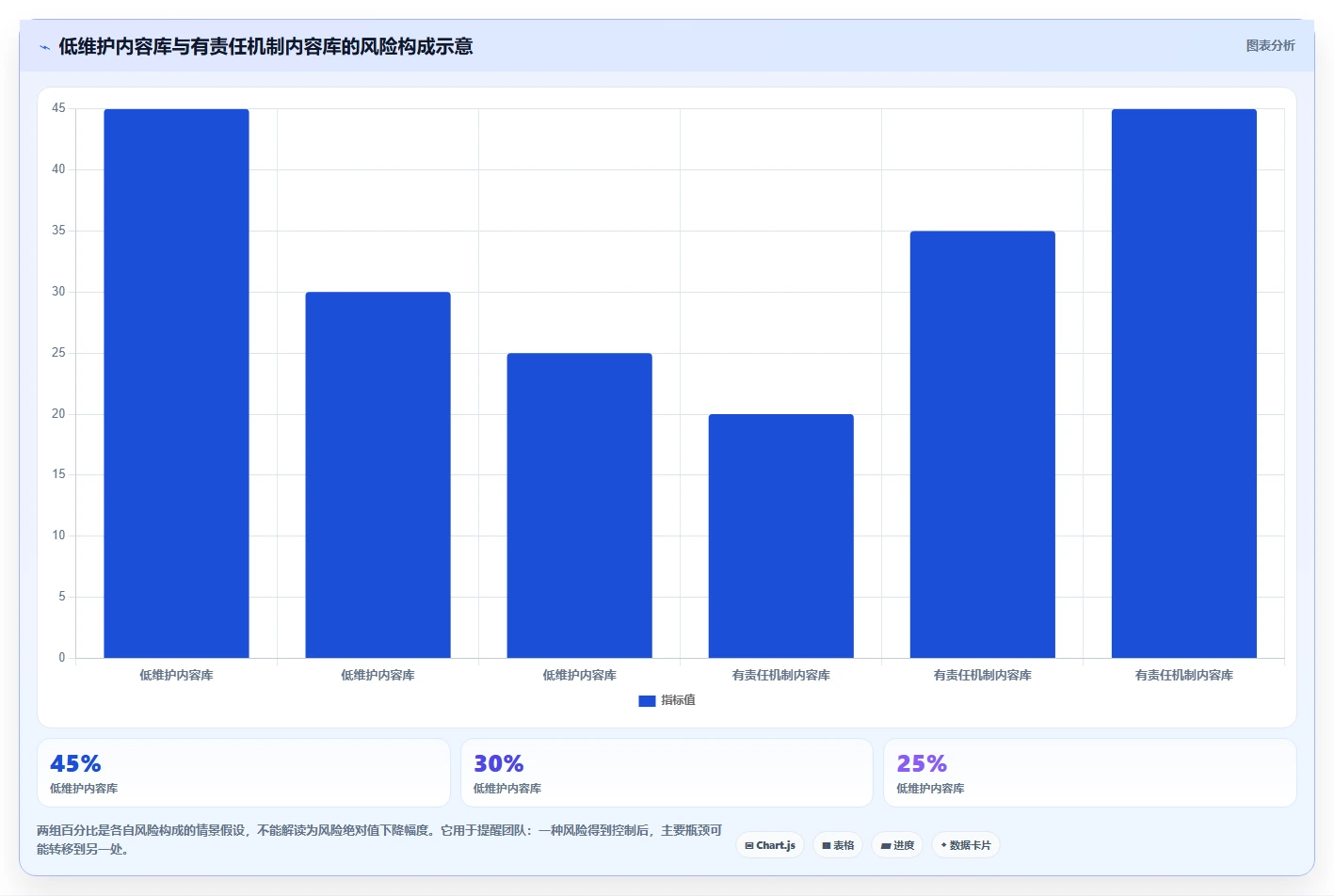Open the 45% 低维护内容库 stat card
The width and height of the screenshot is (1334, 896).
(x=243, y=773)
